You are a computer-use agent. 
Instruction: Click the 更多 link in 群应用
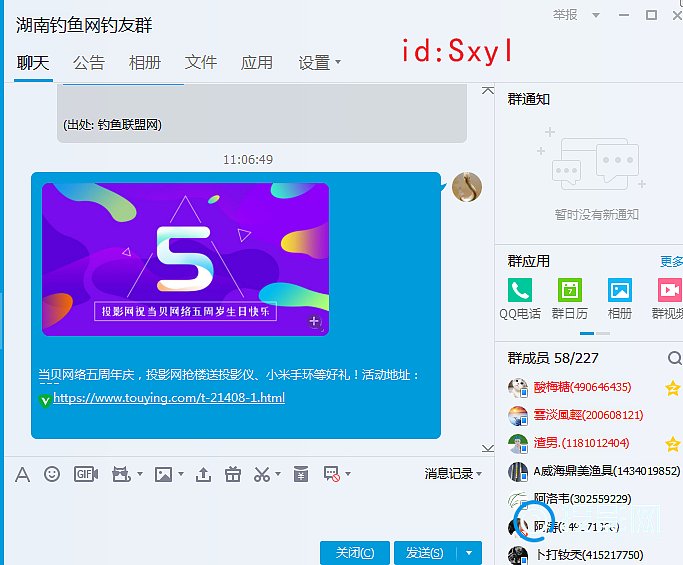pyautogui.click(x=671, y=261)
